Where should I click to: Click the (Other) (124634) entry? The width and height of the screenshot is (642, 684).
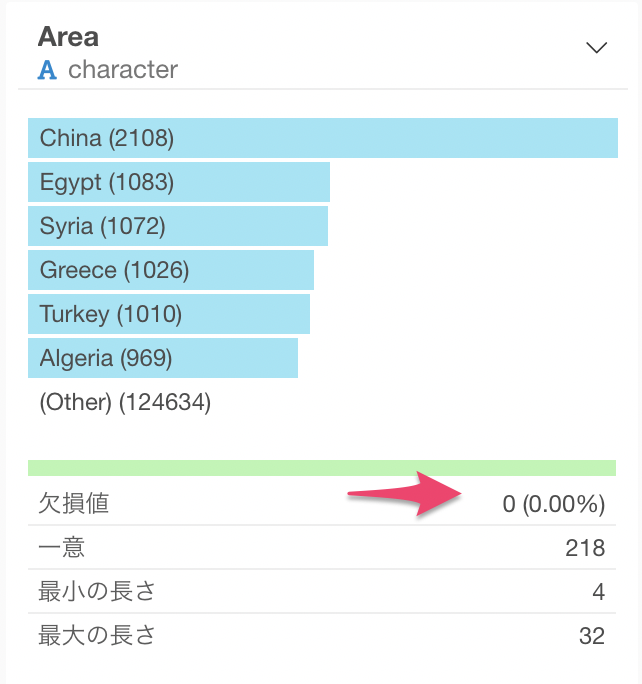point(125,402)
